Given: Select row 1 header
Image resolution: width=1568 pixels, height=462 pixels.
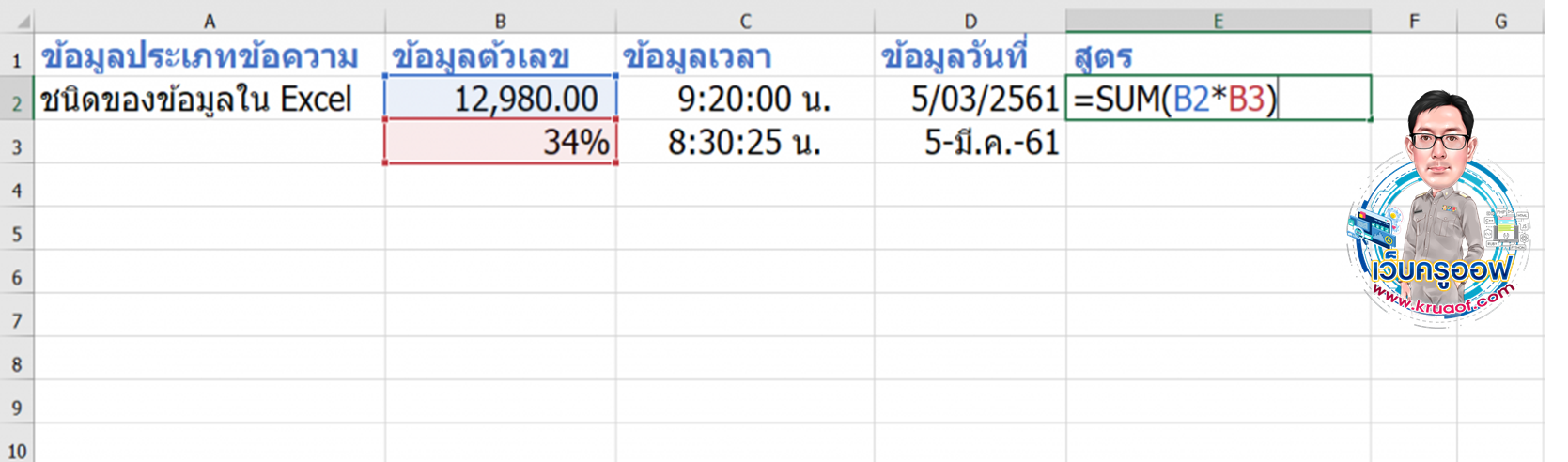Looking at the screenshot, I should [x=16, y=60].
